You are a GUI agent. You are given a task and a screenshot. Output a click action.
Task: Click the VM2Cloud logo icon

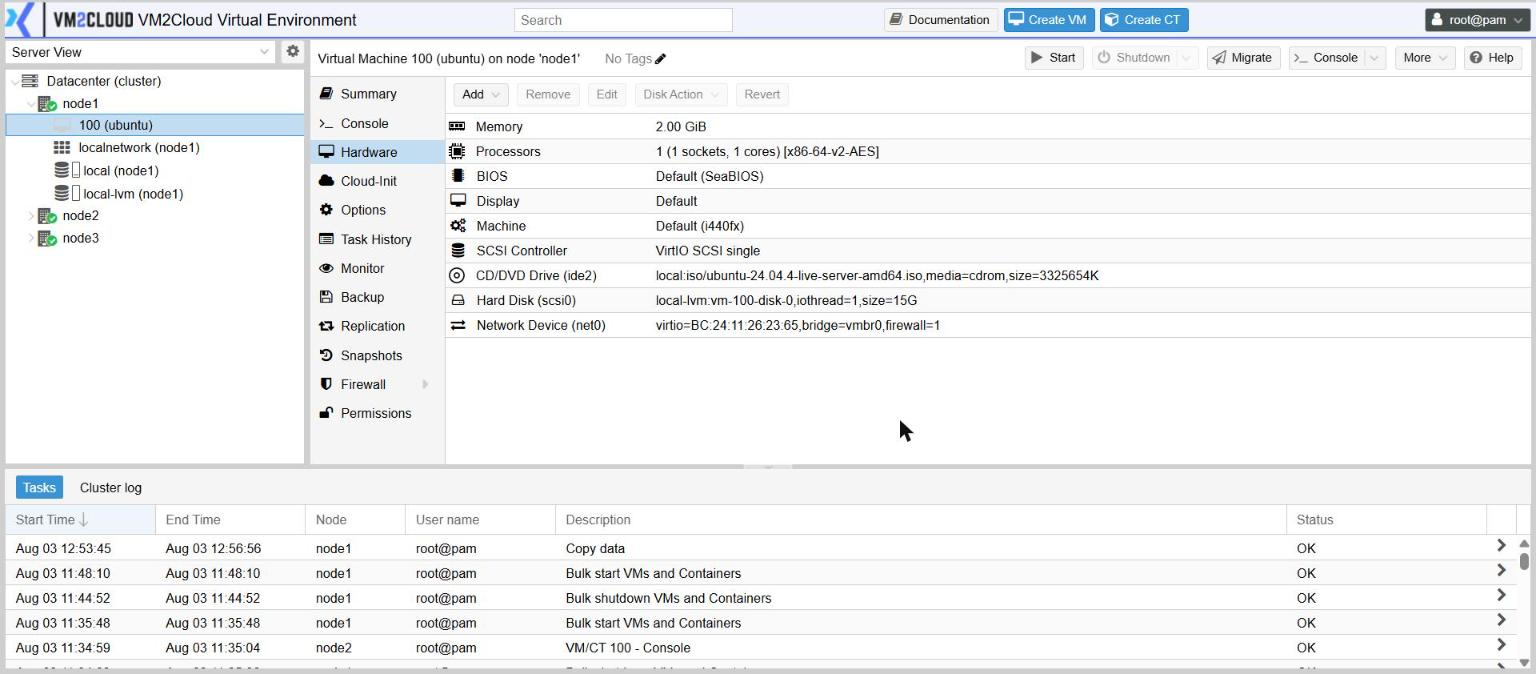20,19
